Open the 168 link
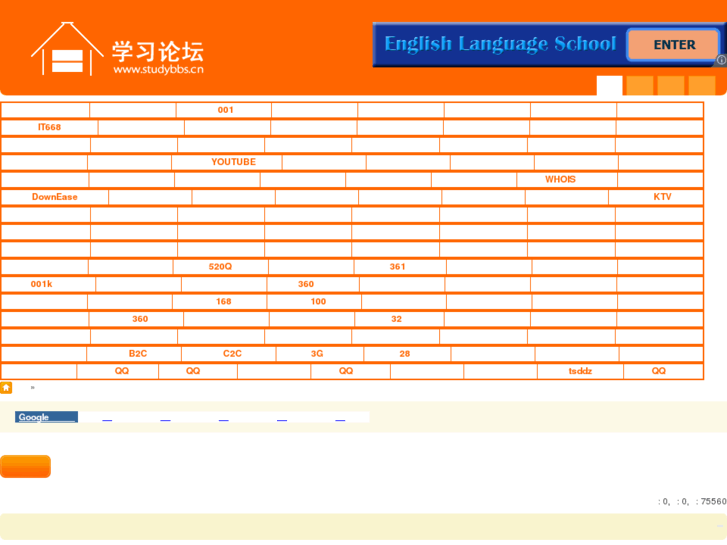 click(x=223, y=301)
